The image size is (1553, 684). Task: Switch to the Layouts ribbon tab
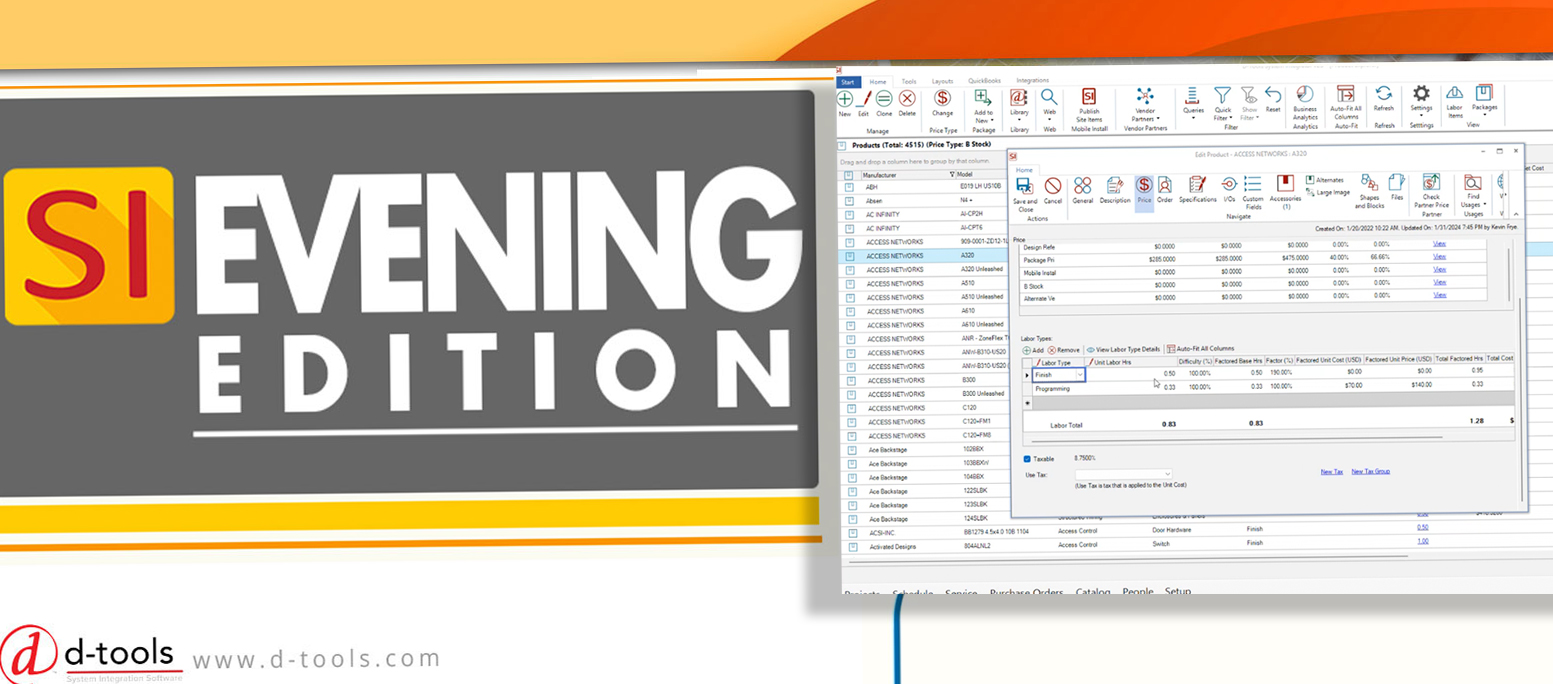(942, 81)
